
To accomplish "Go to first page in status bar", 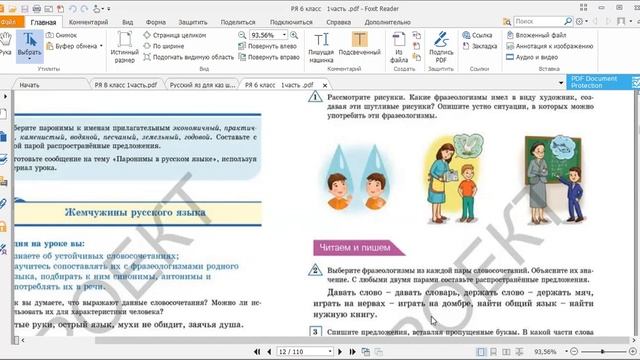I will tap(257, 351).
